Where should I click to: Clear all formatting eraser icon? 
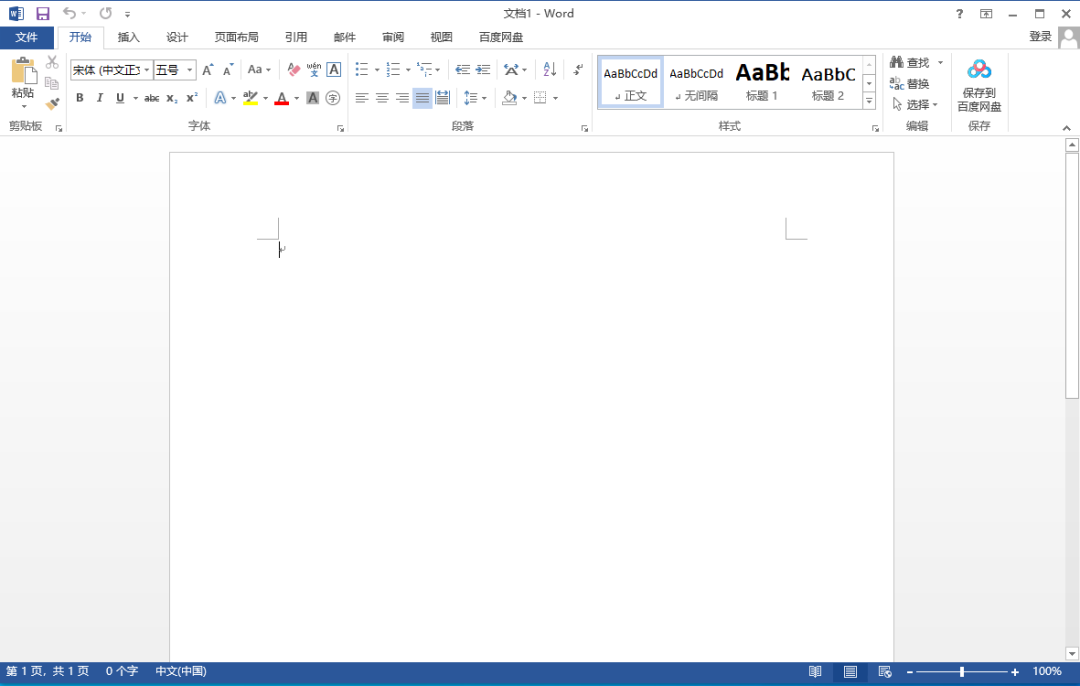[x=293, y=70]
